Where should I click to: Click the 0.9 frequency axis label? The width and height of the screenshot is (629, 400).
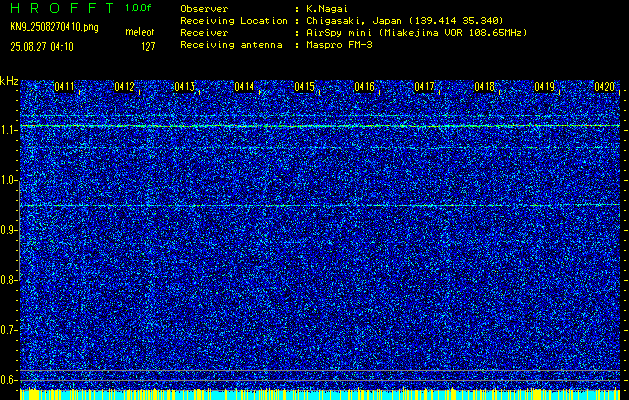(x=8, y=230)
